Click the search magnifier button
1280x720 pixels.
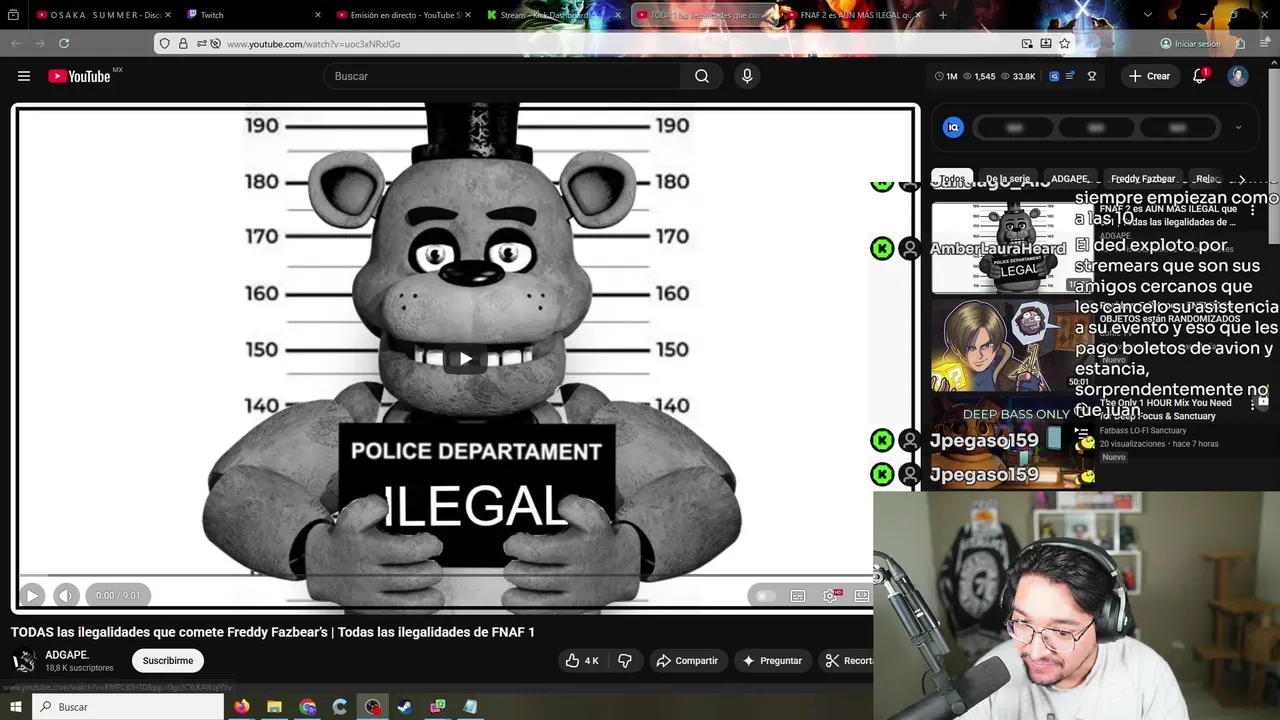pyautogui.click(x=702, y=76)
